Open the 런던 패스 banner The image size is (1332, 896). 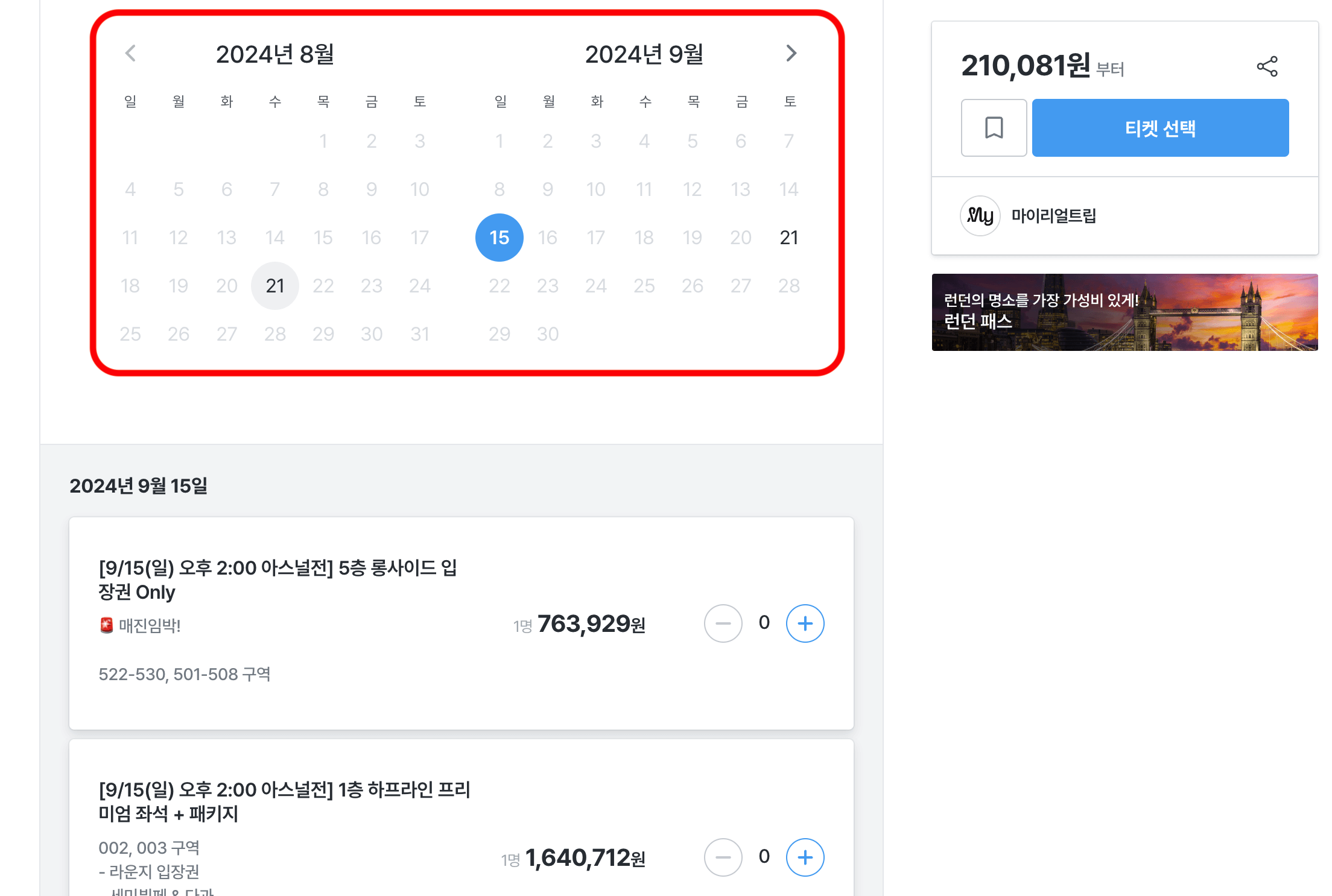pos(1124,312)
